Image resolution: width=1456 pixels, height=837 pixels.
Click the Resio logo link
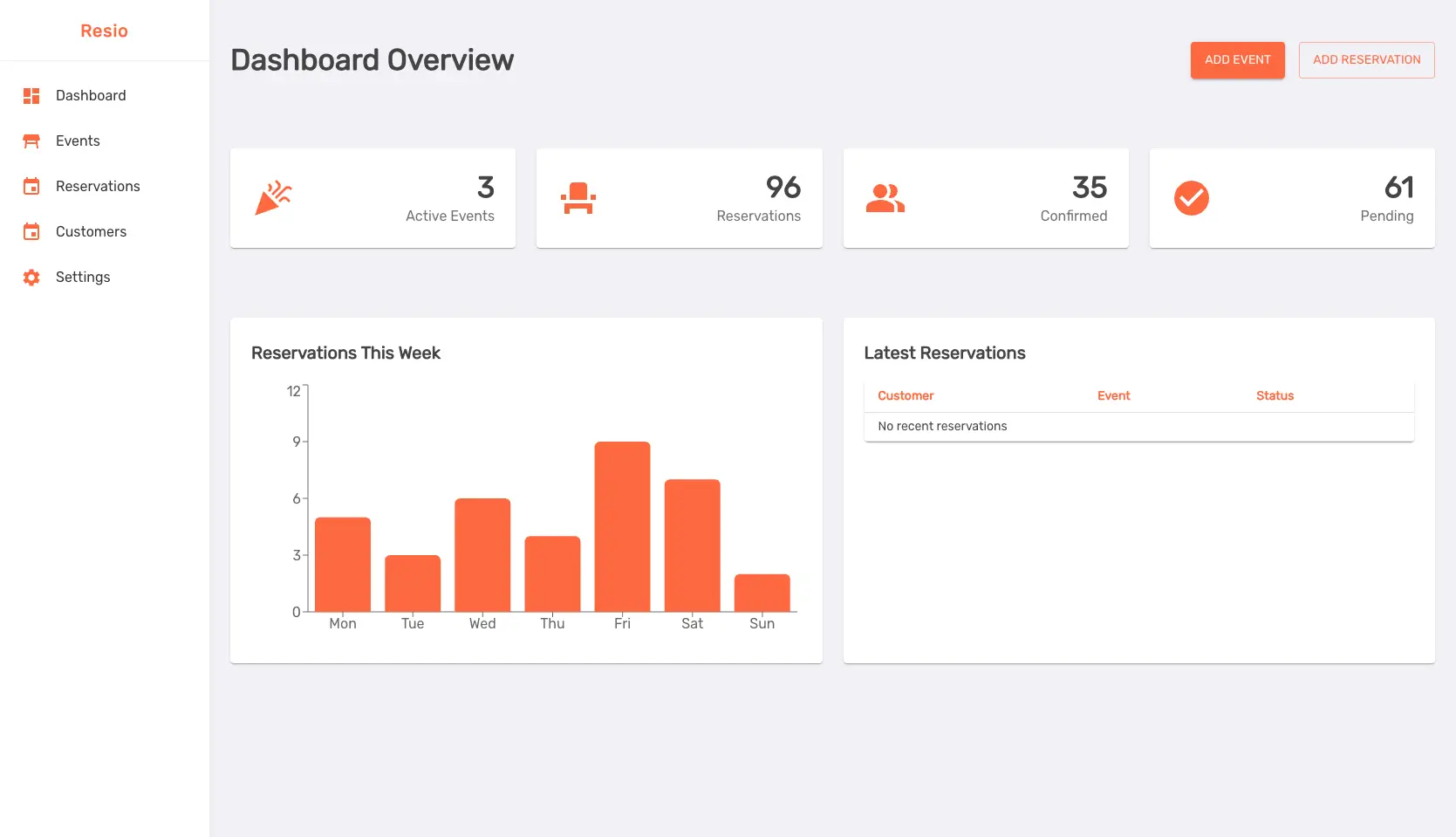[104, 31]
